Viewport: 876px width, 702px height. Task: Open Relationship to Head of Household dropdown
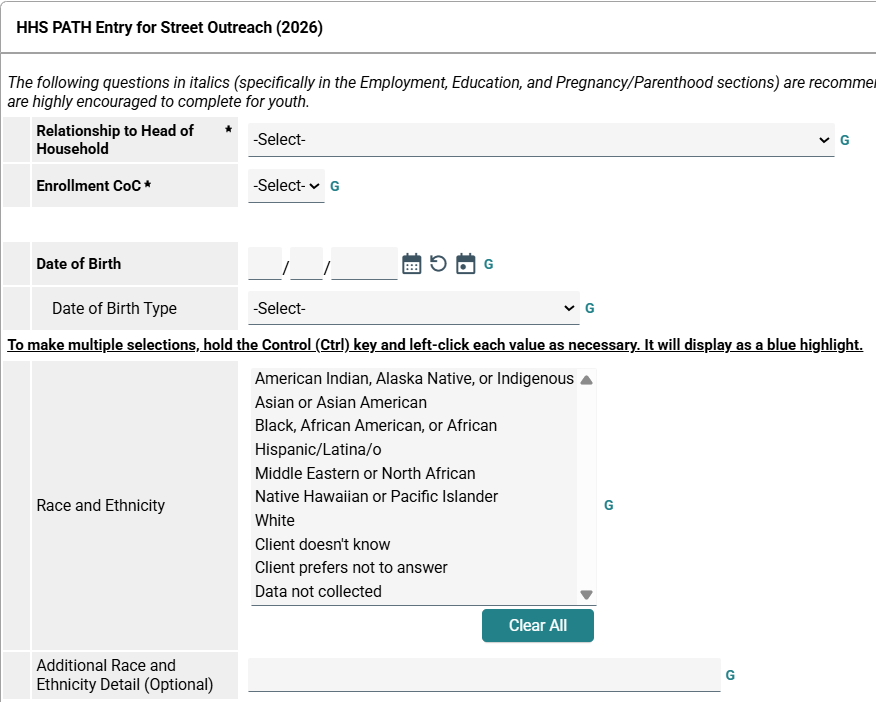(541, 140)
